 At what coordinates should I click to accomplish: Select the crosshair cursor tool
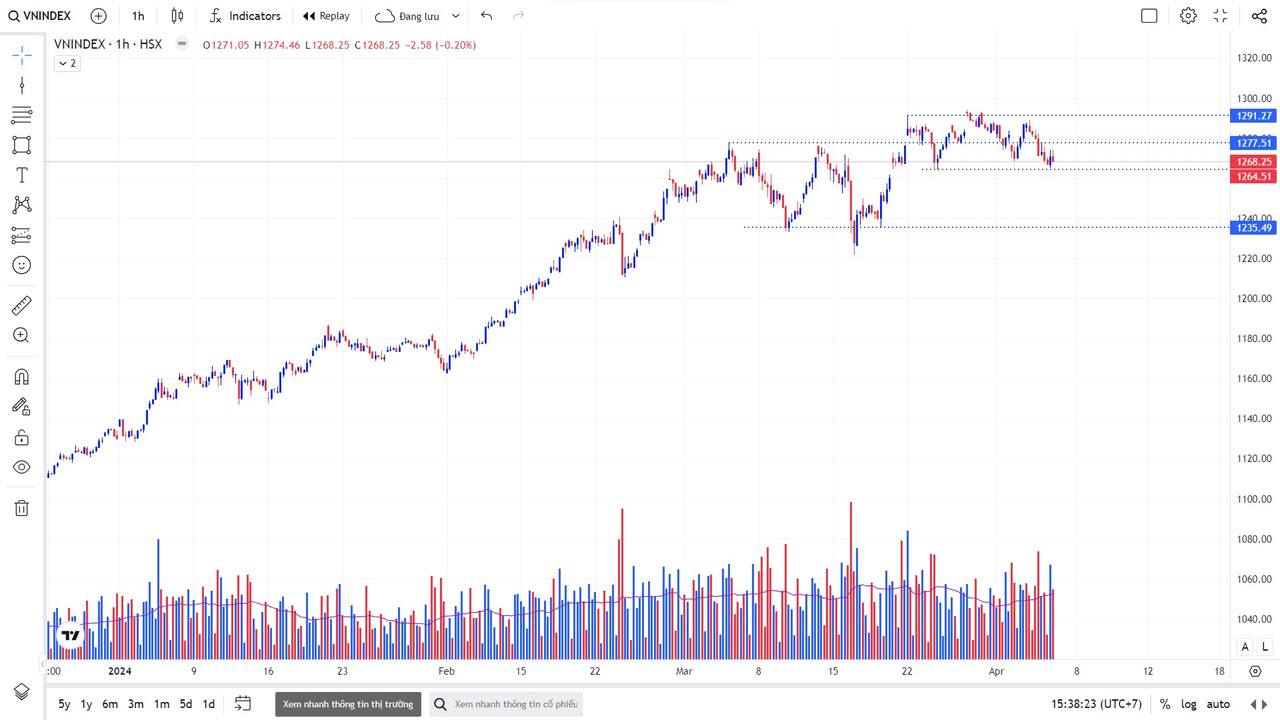click(22, 55)
